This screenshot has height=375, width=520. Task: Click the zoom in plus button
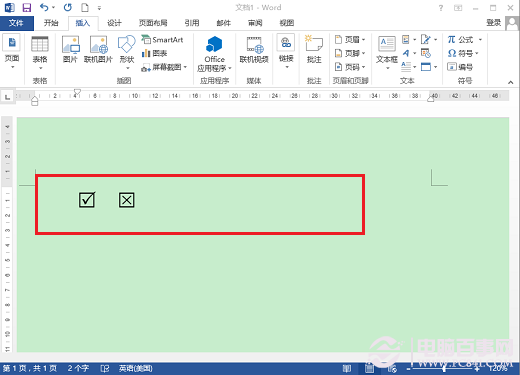pos(477,369)
